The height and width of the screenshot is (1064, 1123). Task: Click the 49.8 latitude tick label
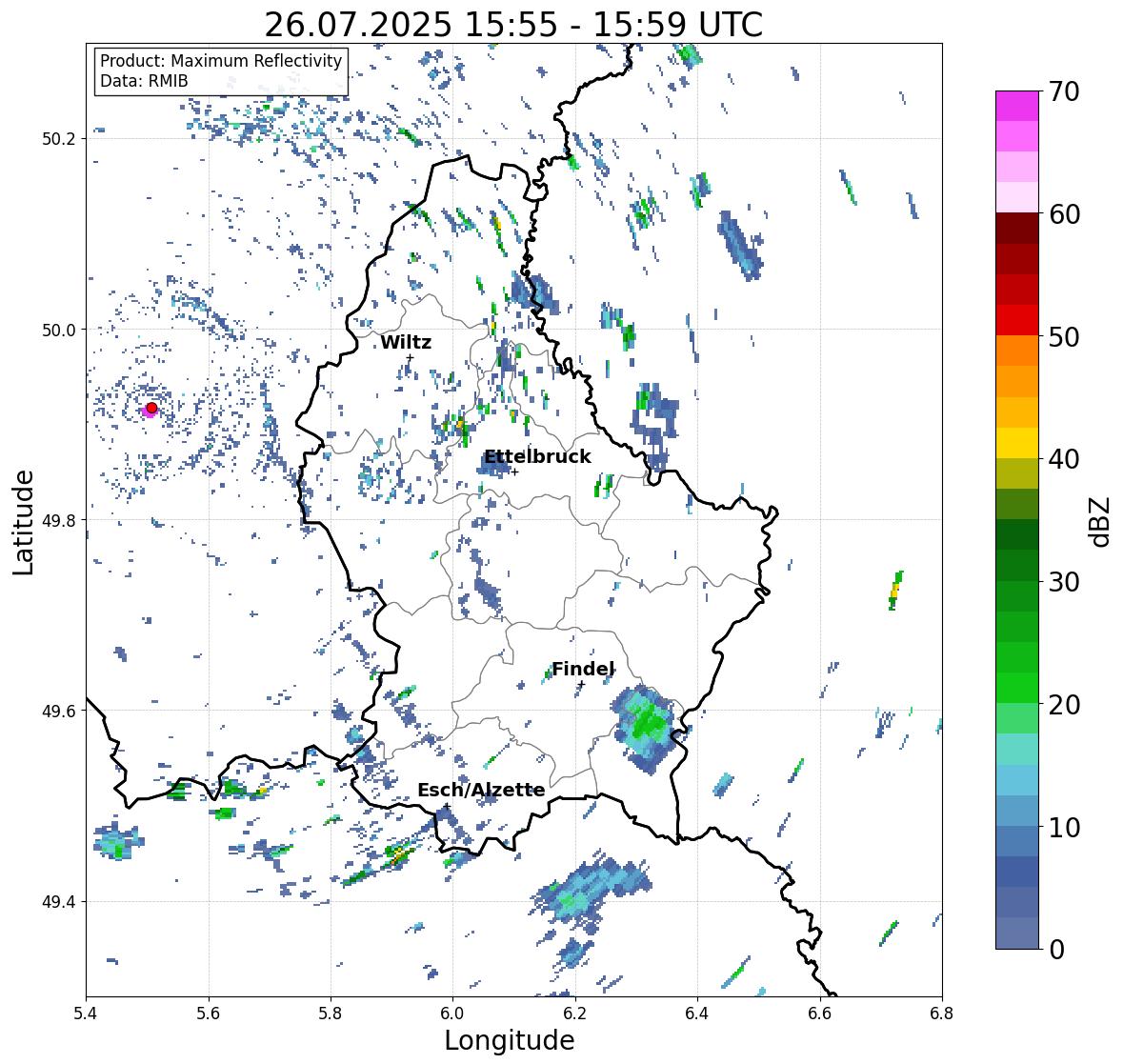pos(59,520)
